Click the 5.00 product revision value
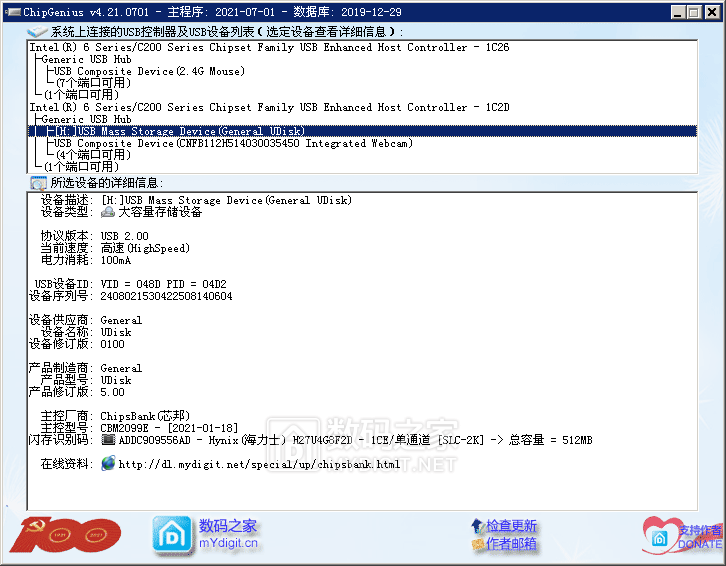 [113, 392]
